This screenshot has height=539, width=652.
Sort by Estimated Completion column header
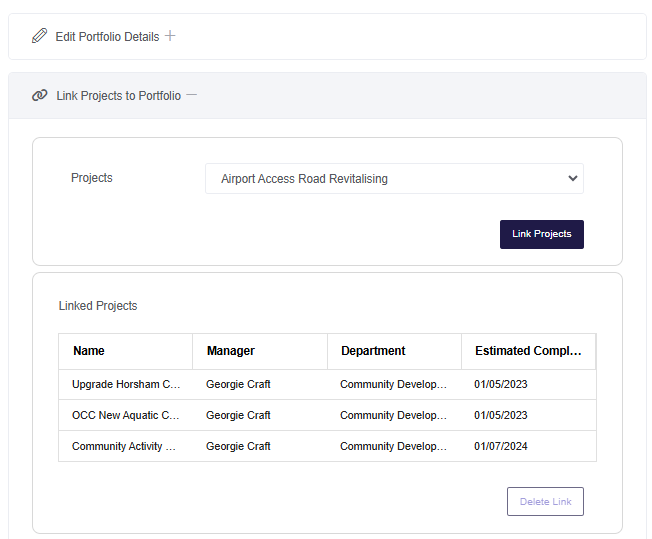pos(529,351)
